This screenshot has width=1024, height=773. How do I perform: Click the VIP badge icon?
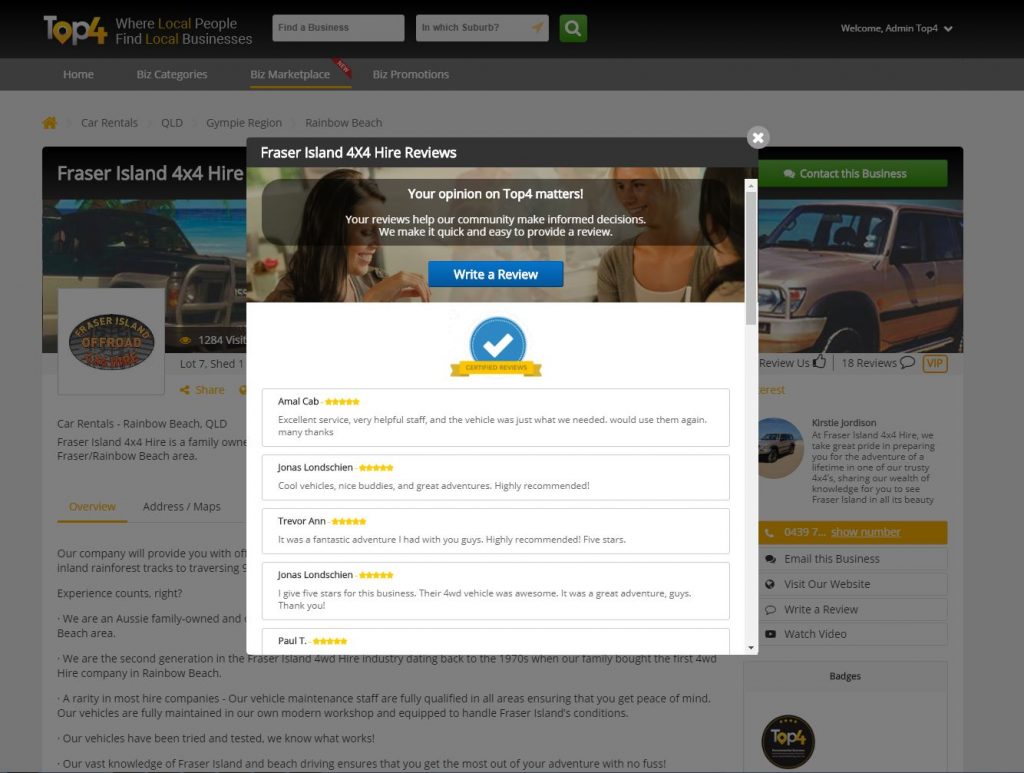pyautogui.click(x=934, y=363)
